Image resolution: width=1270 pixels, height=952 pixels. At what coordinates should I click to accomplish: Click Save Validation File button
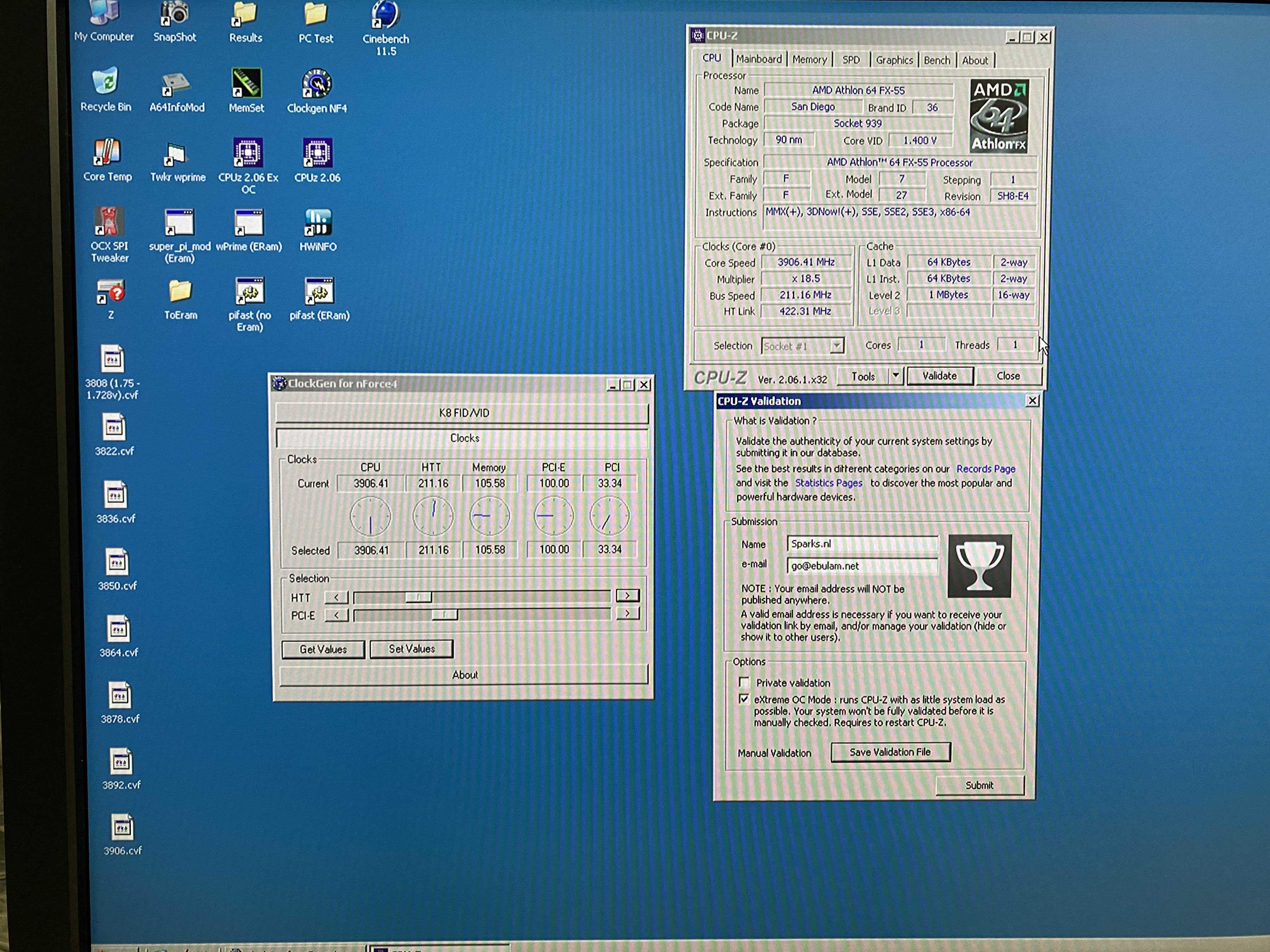[x=890, y=752]
